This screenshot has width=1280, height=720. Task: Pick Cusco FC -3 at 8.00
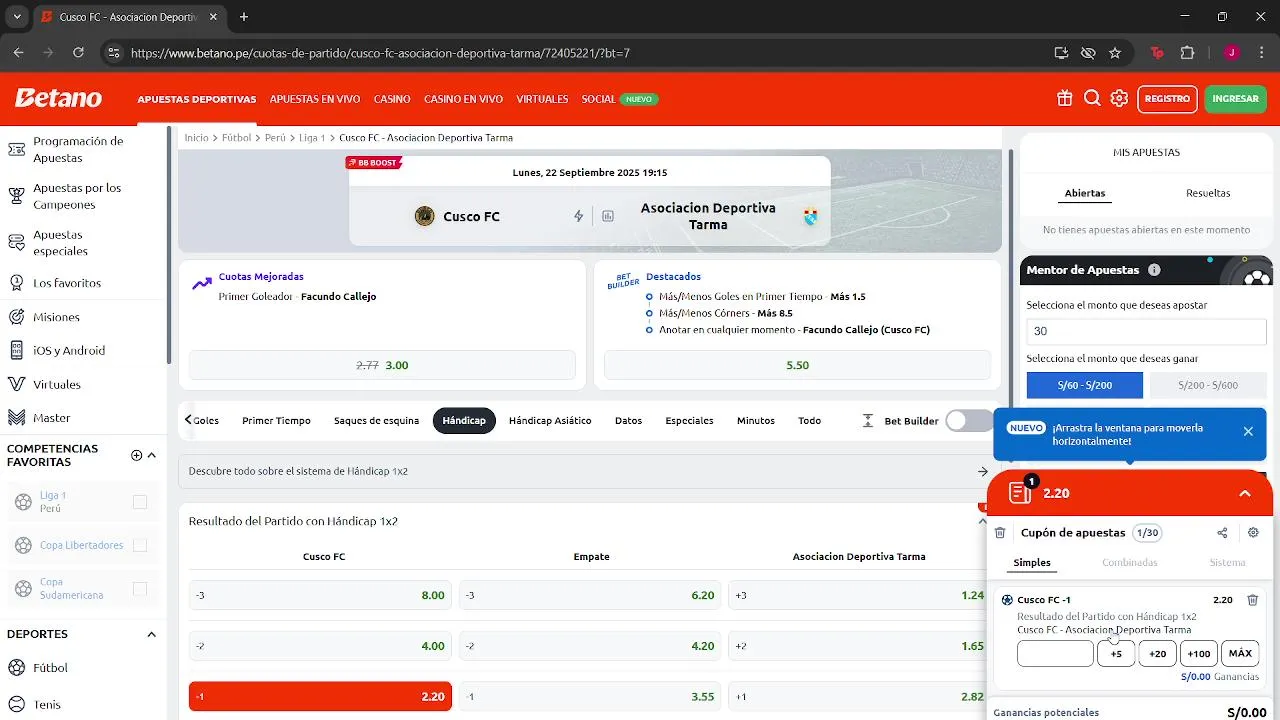click(320, 595)
